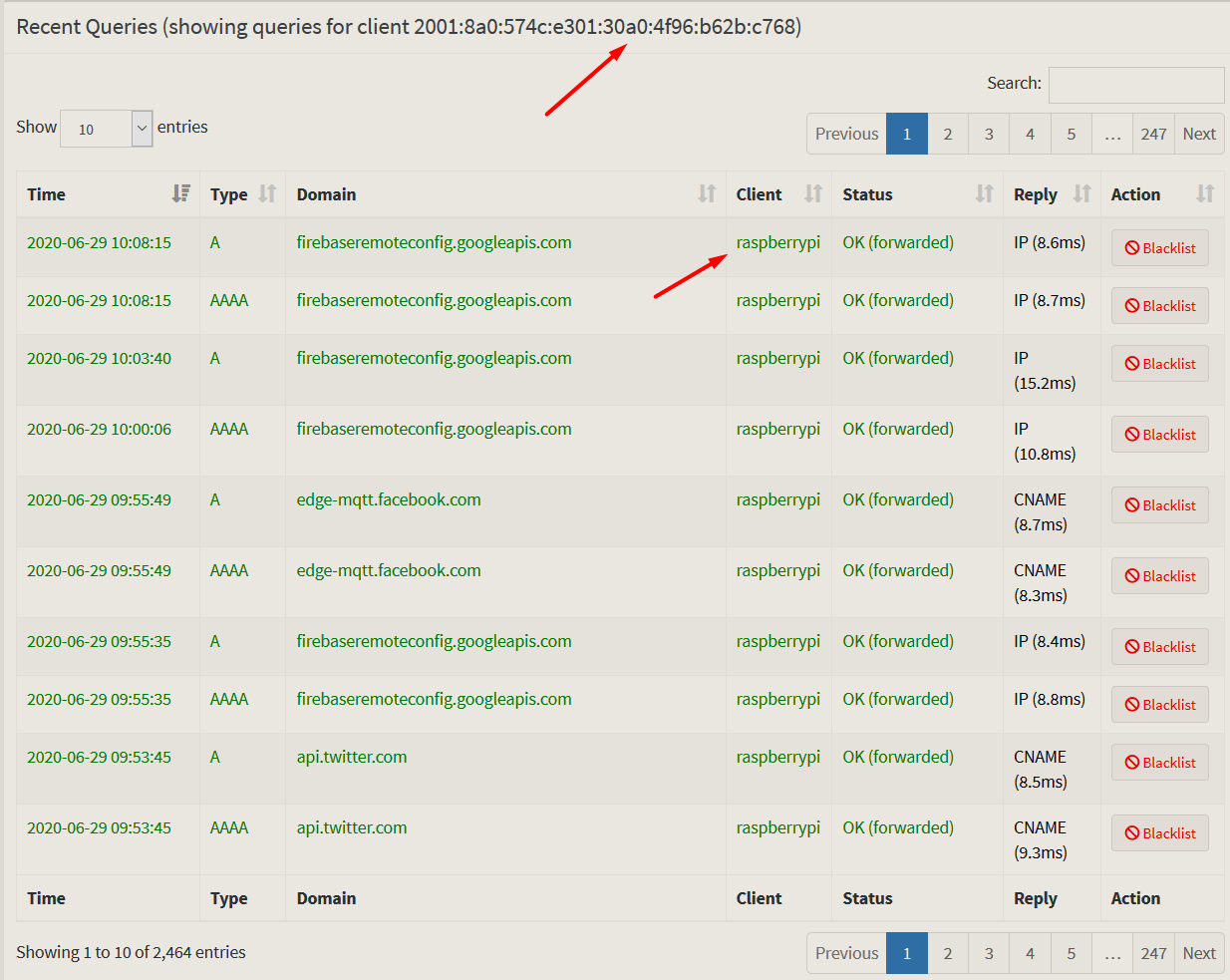Click timestamp 2020-06-29 10:03:40
The width and height of the screenshot is (1230, 980).
(x=99, y=358)
